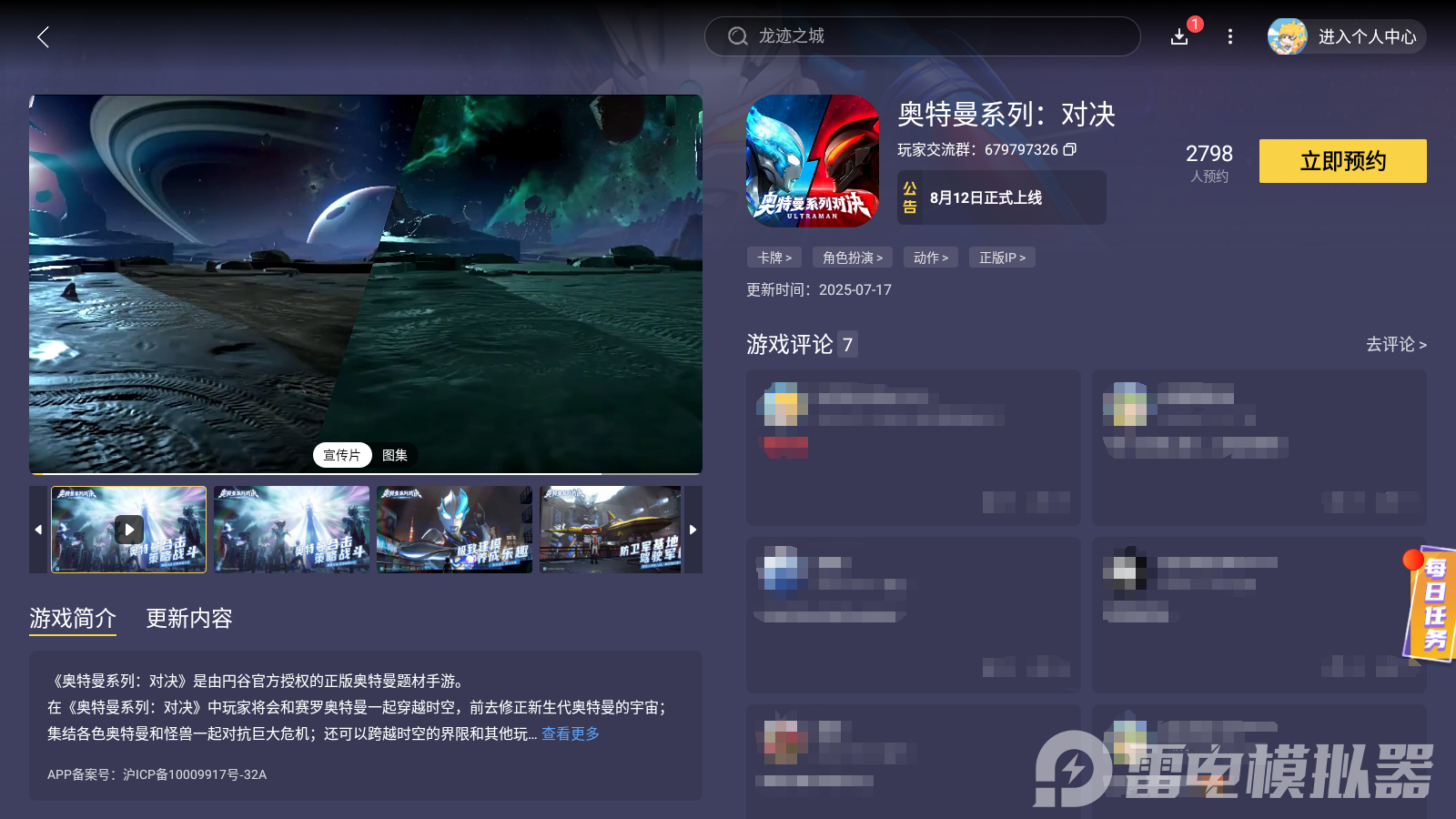Image resolution: width=1456 pixels, height=819 pixels.
Task: Switch to the 宣传片 trailer tab
Action: click(x=342, y=455)
